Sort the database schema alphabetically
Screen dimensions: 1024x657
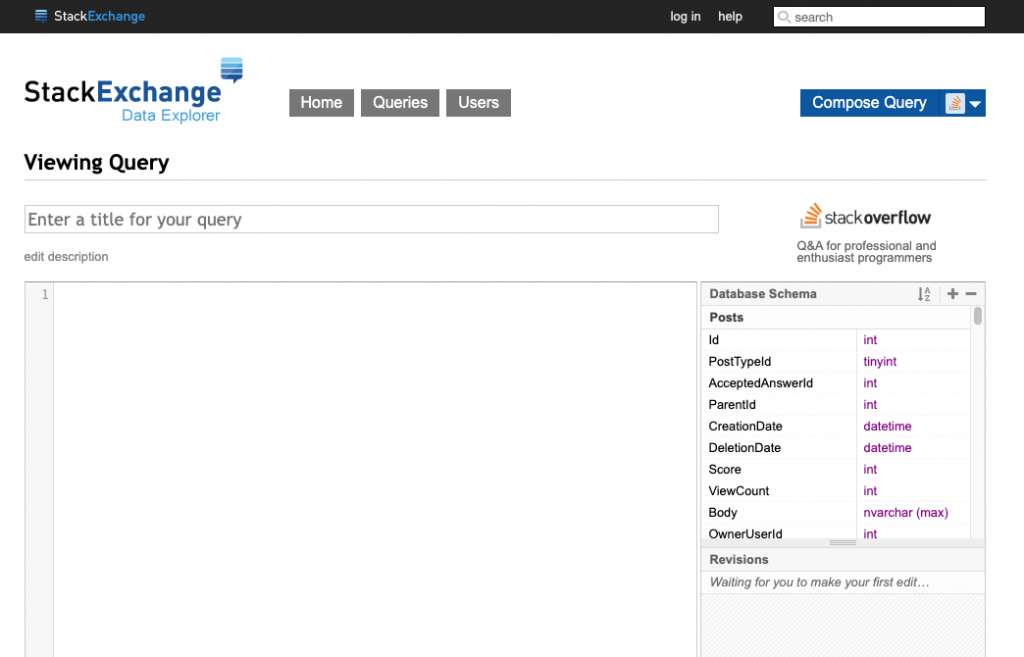(924, 294)
